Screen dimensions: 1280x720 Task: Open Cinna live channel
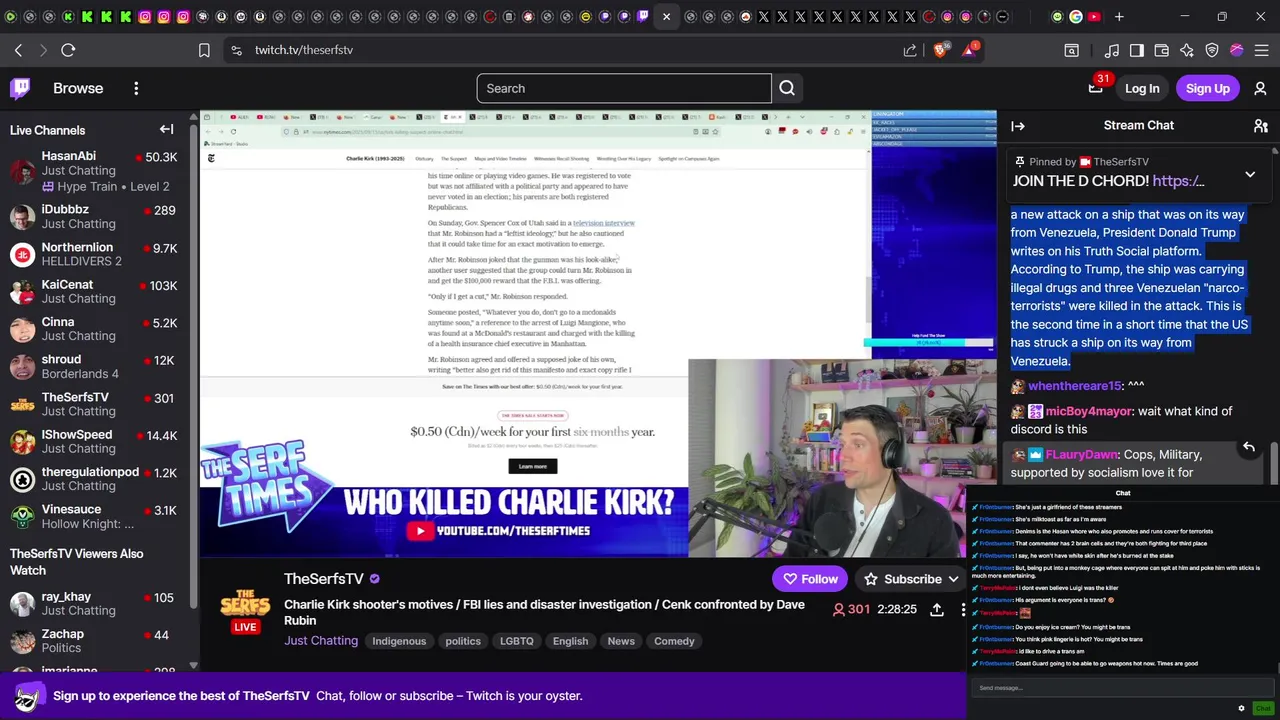(x=95, y=328)
